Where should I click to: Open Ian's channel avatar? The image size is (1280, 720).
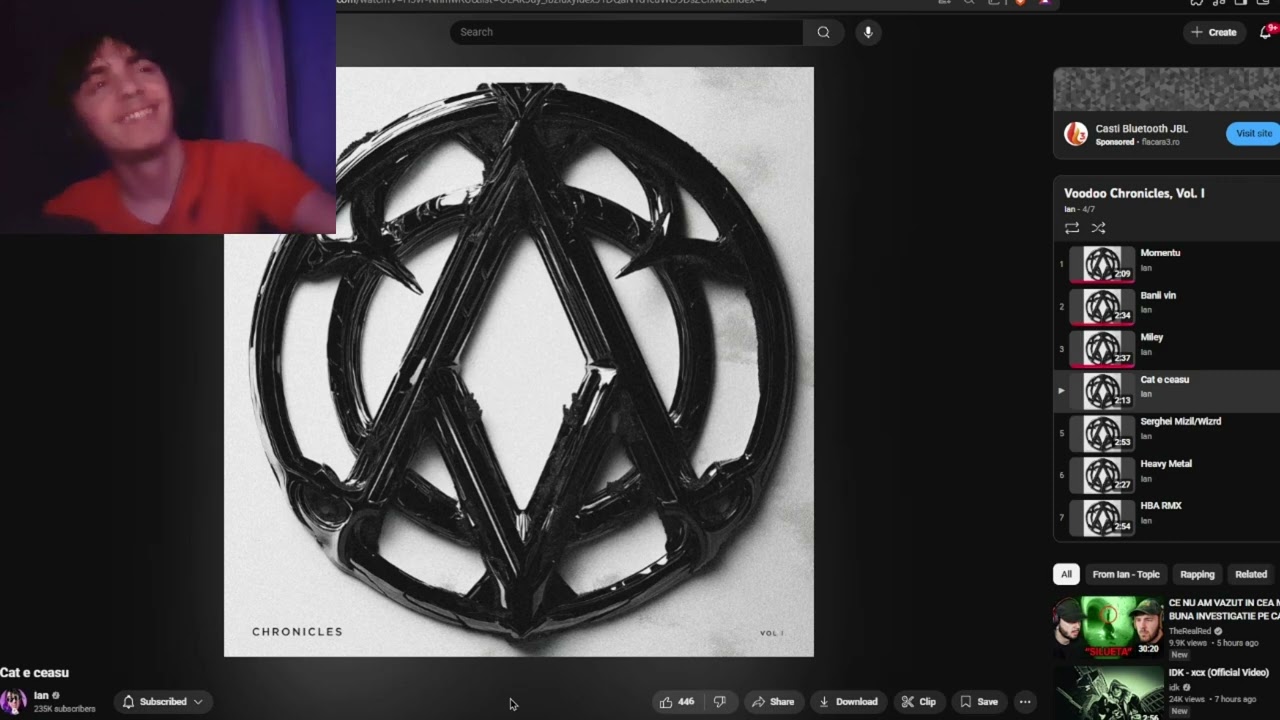coord(13,701)
